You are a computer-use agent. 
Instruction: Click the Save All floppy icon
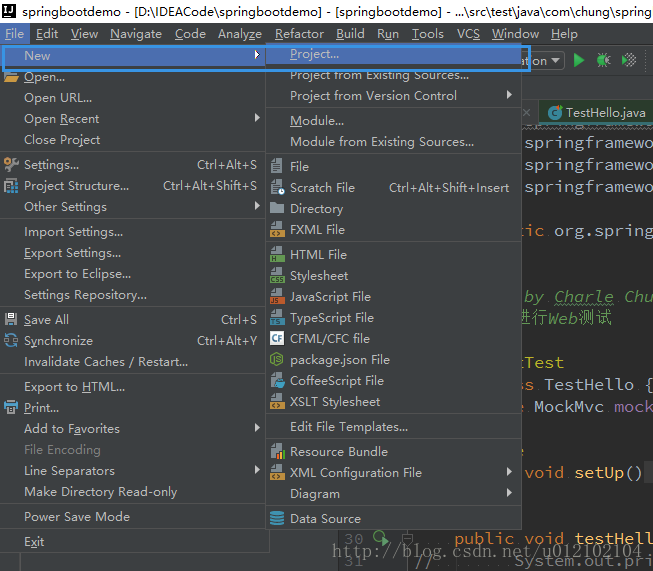point(11,319)
